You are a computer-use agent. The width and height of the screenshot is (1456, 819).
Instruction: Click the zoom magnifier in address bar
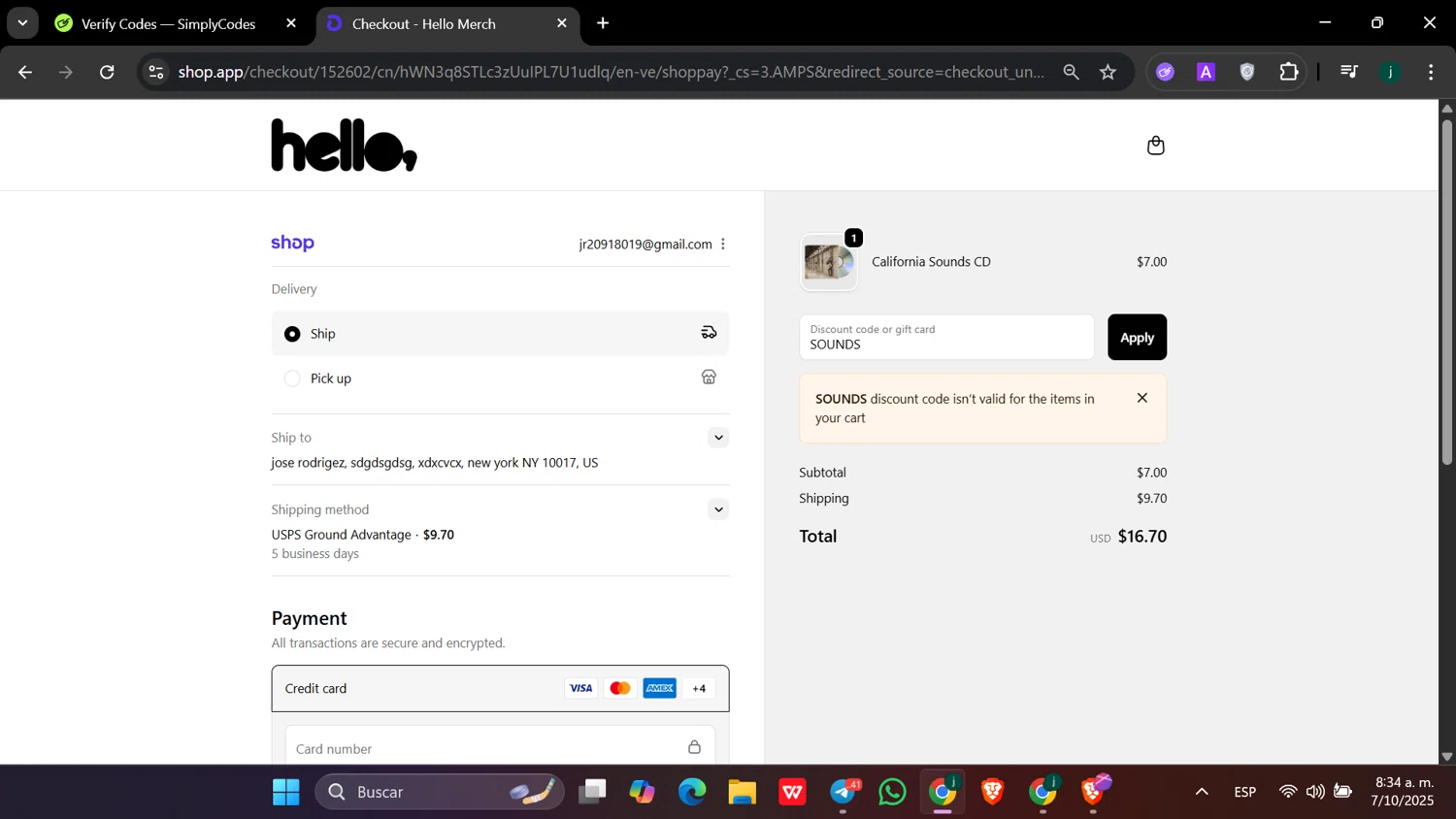click(1071, 72)
